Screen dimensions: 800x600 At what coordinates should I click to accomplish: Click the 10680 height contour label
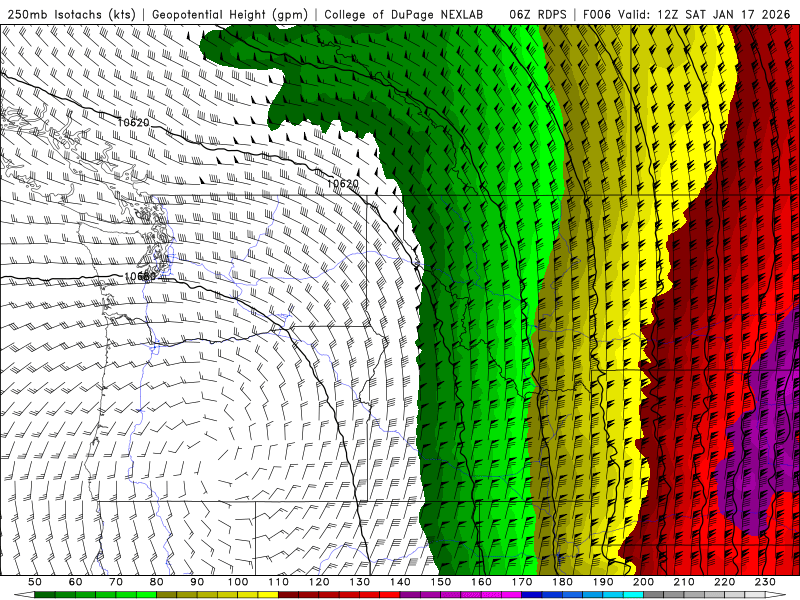[140, 277]
